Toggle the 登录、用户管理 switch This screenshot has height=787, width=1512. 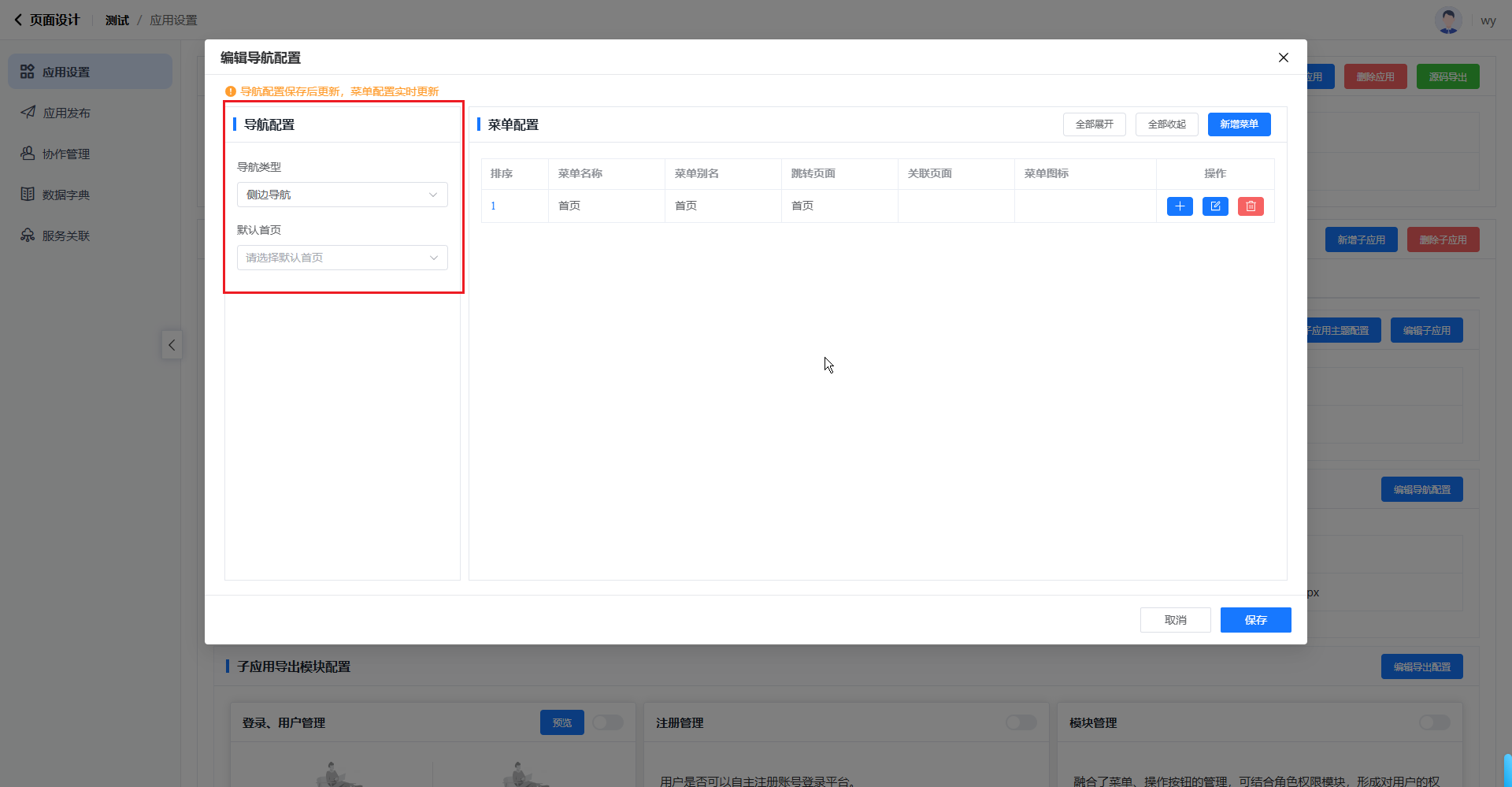pyautogui.click(x=607, y=722)
